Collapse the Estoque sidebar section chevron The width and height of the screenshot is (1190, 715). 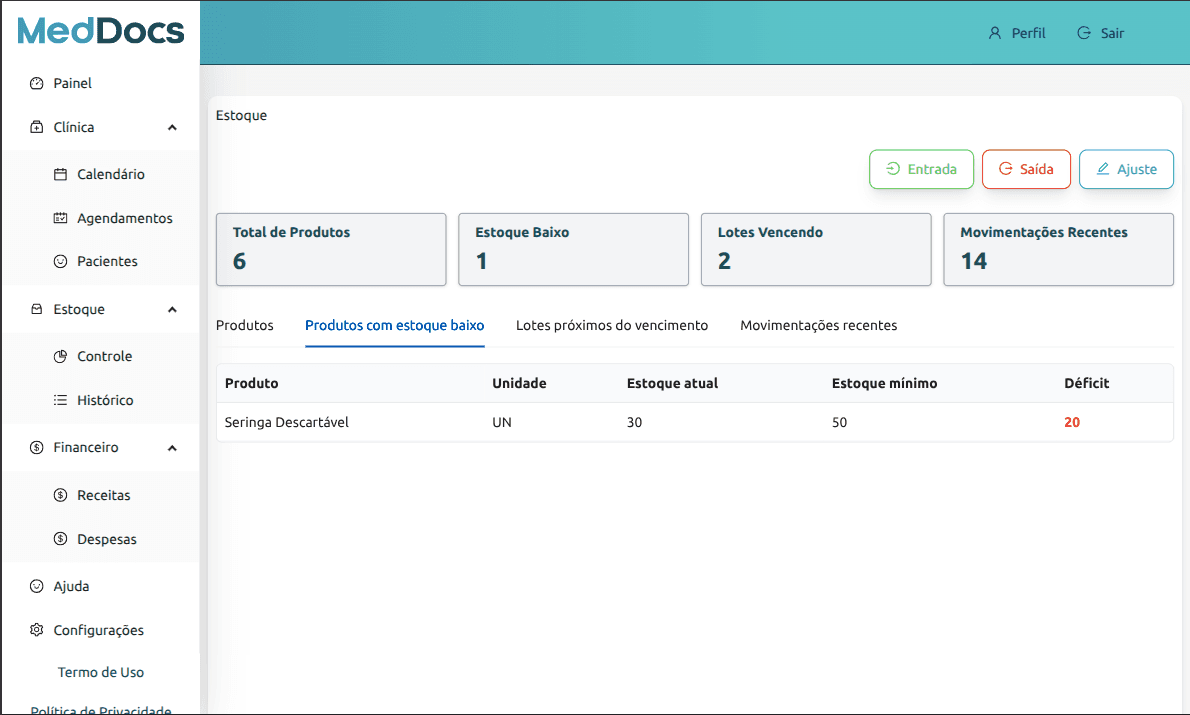(172, 310)
